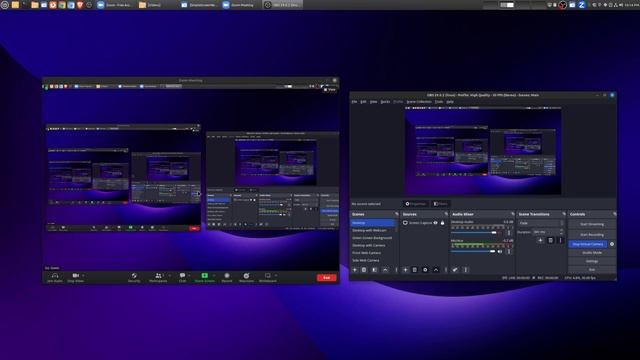
Task: Mute the Mic/Aux audio channel
Action: coord(500,251)
